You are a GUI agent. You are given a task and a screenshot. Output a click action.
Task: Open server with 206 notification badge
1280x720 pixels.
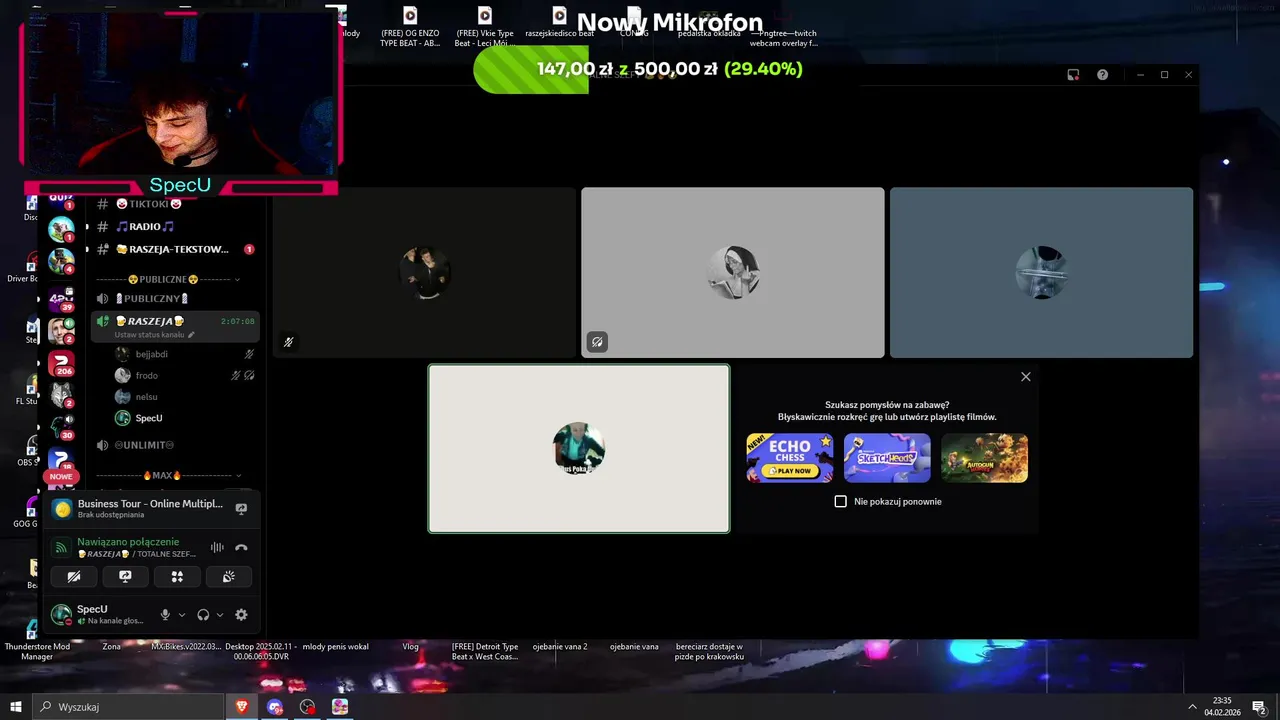pos(61,363)
